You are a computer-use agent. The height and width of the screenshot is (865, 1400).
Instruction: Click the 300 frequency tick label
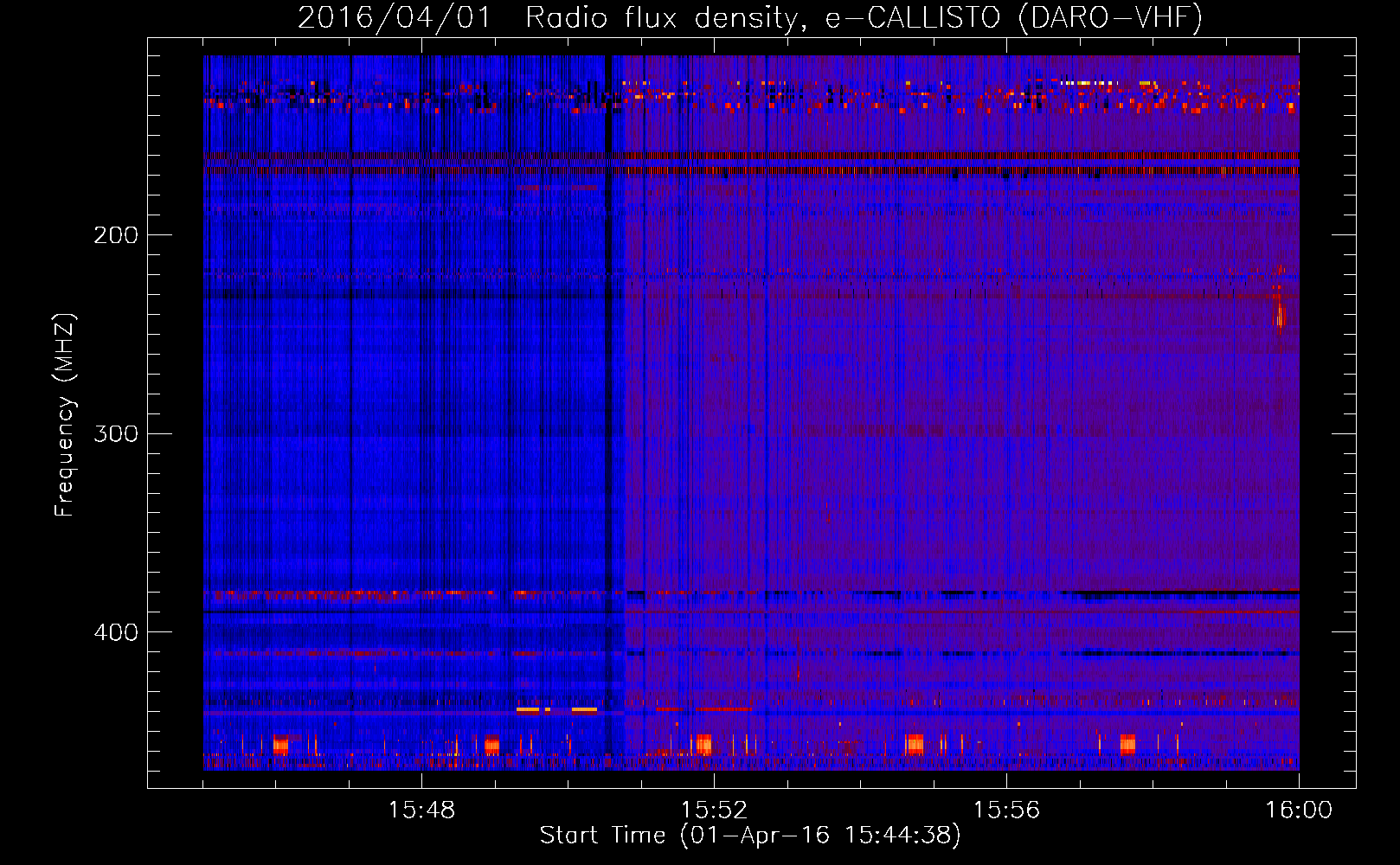tap(116, 433)
